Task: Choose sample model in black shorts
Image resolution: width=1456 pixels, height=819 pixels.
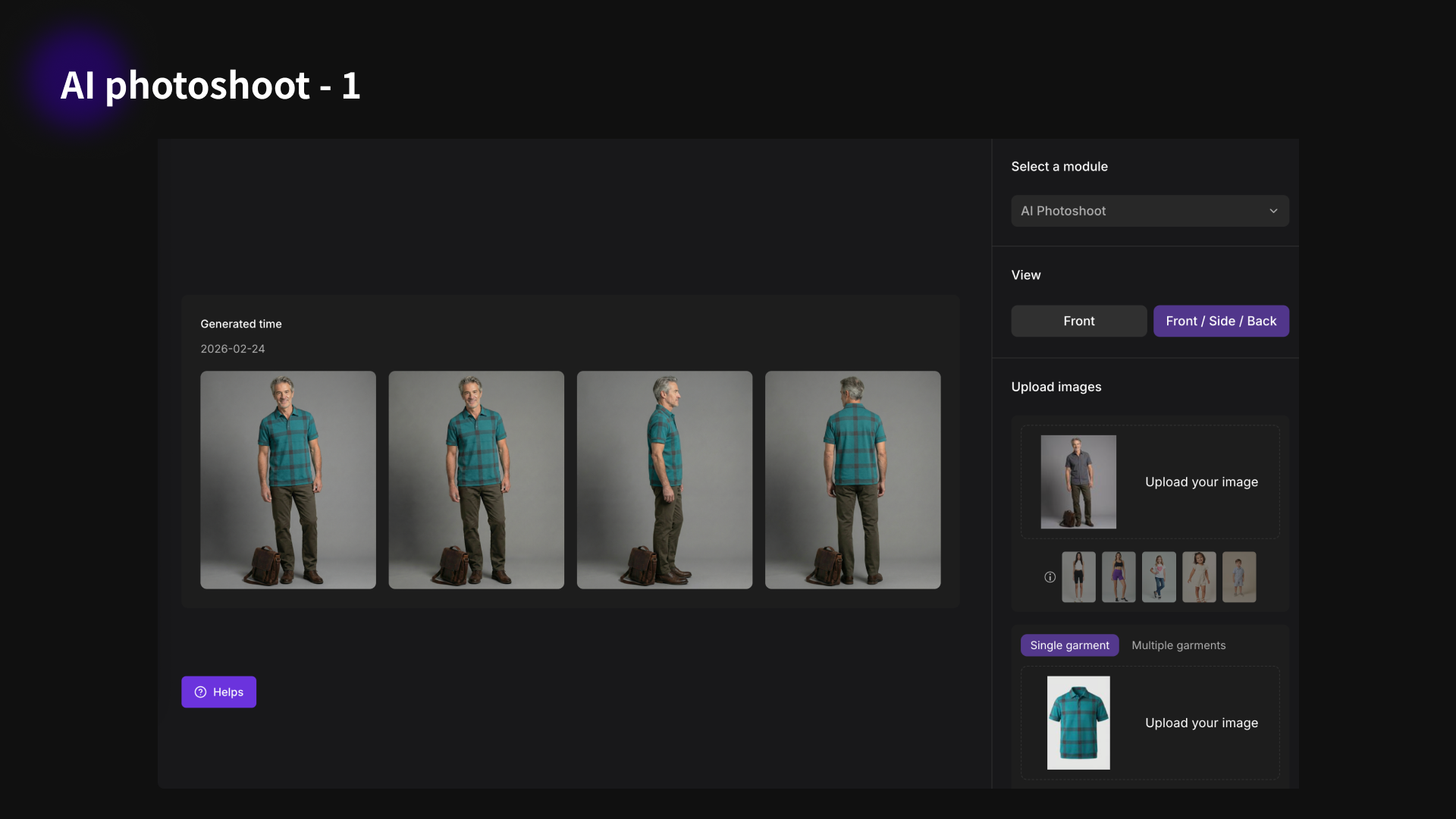Action: (1078, 577)
